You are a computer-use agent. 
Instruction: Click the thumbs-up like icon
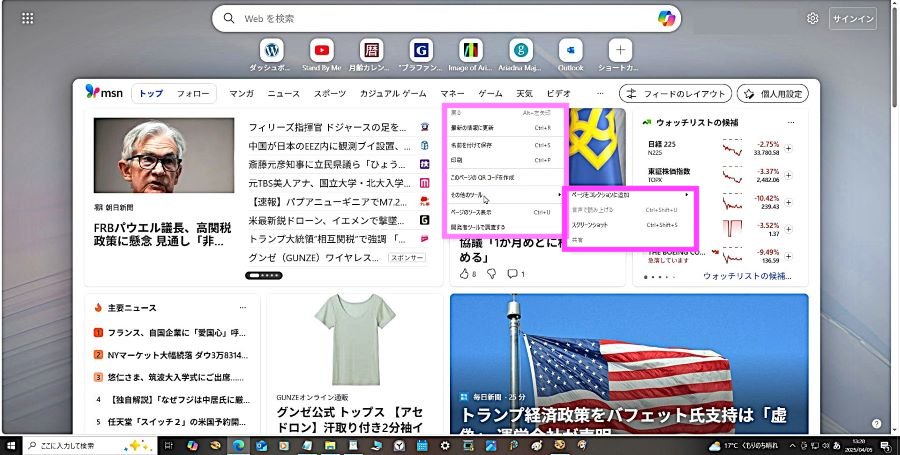(464, 274)
